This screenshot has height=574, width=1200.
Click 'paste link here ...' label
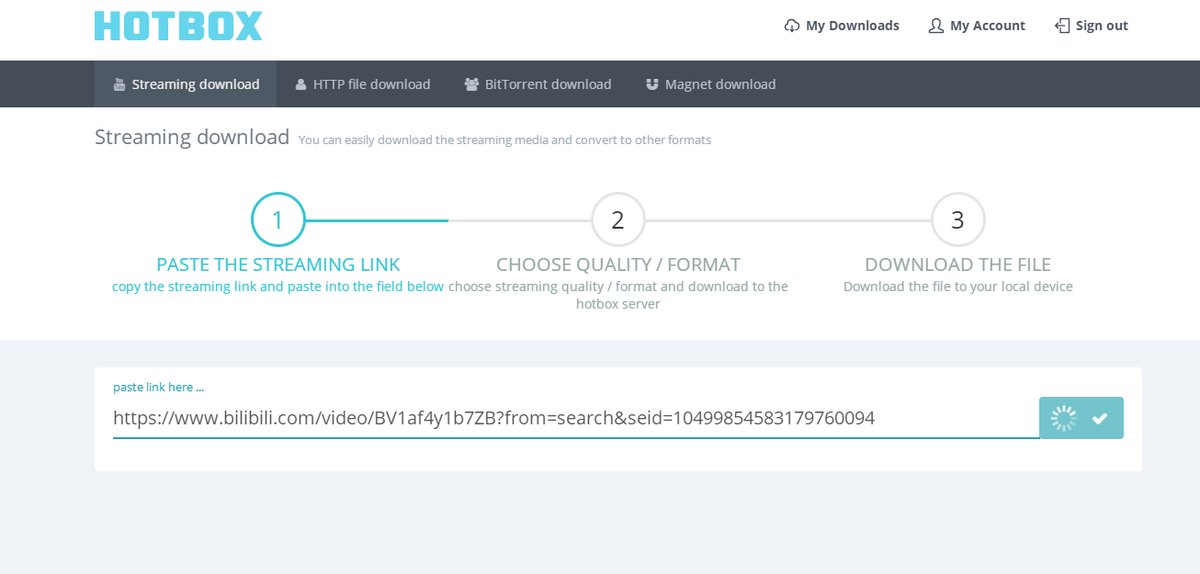(158, 387)
